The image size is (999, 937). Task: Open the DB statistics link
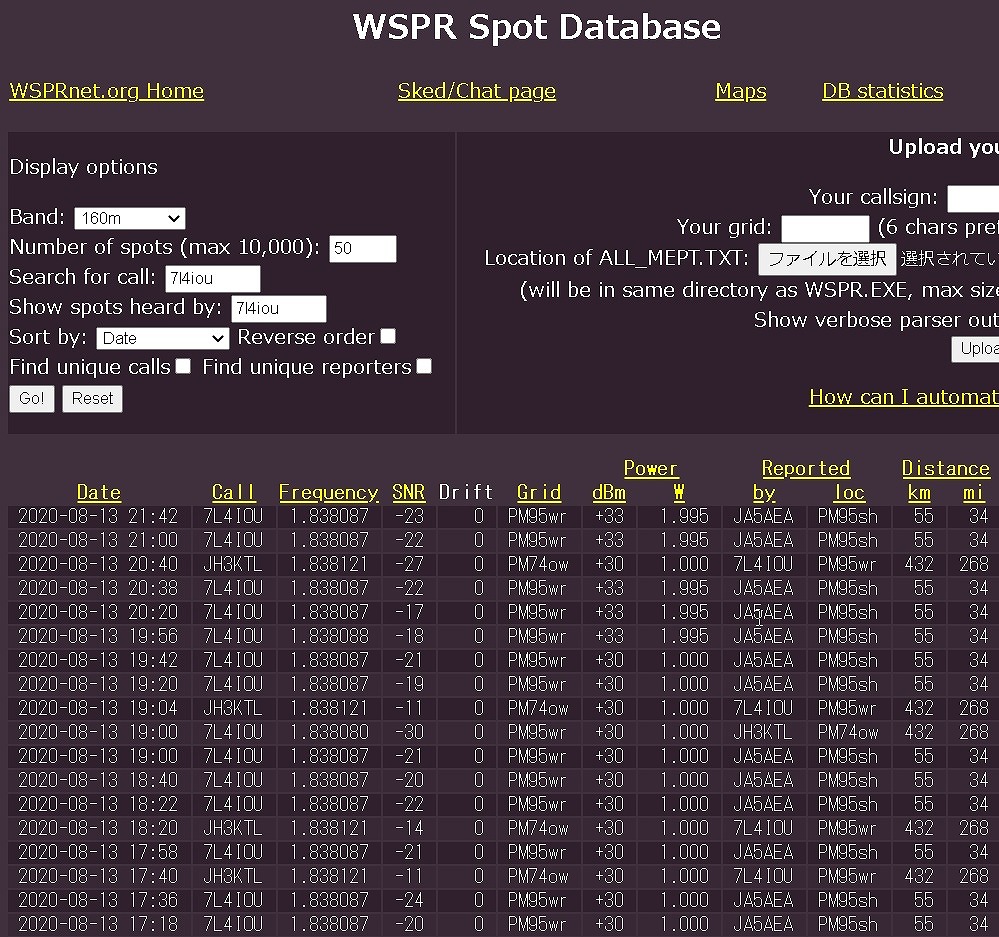coord(882,91)
